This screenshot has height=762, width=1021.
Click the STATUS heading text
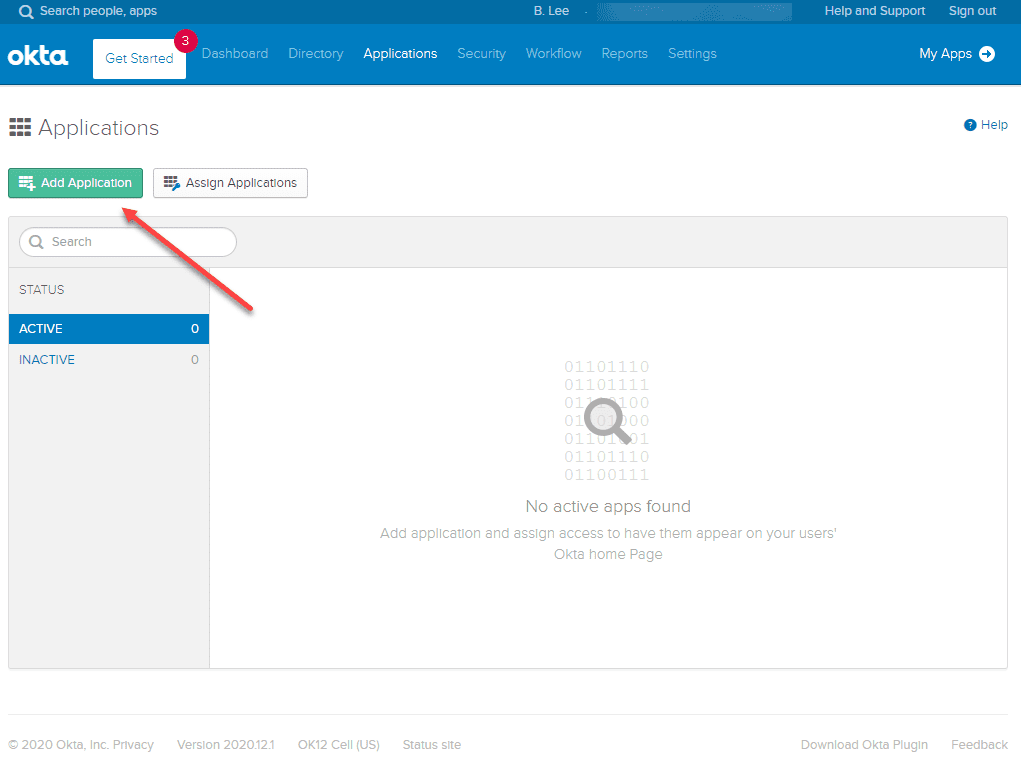[42, 290]
